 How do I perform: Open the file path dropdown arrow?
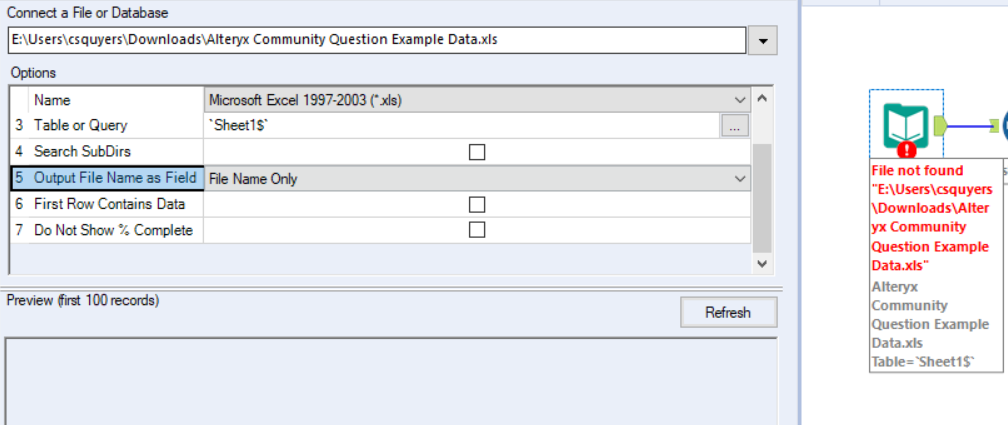764,41
